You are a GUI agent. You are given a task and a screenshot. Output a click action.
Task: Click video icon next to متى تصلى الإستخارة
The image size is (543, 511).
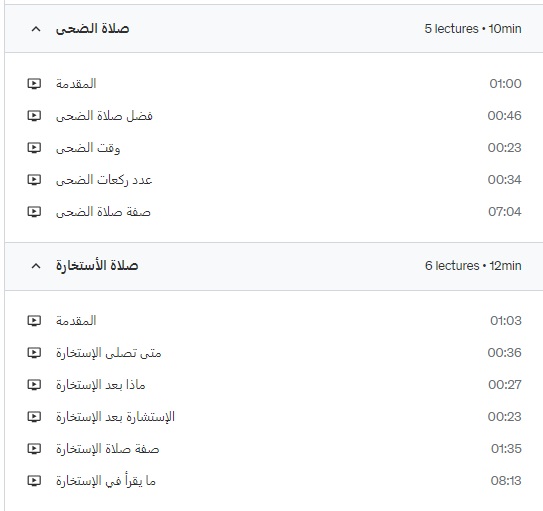pos(34,353)
